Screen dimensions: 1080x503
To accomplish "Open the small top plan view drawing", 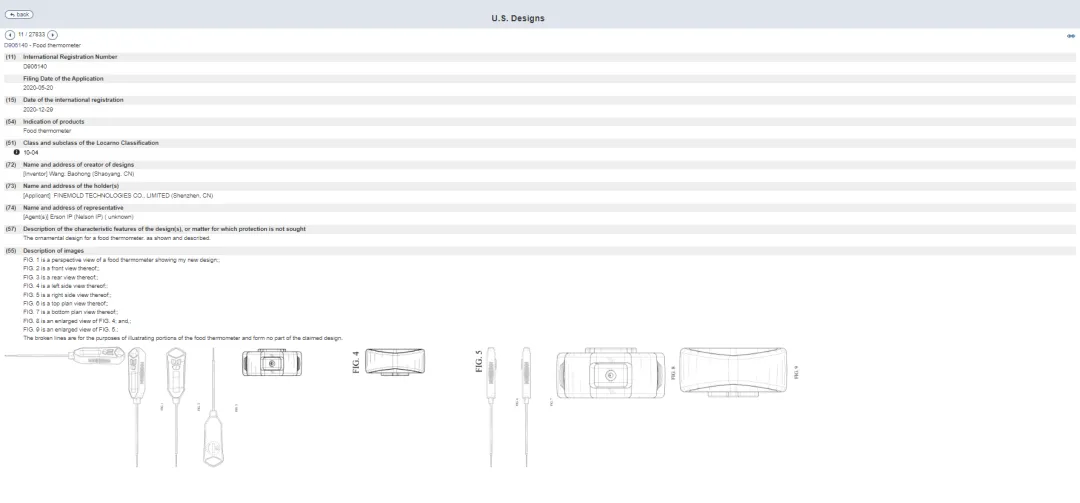I will (271, 362).
